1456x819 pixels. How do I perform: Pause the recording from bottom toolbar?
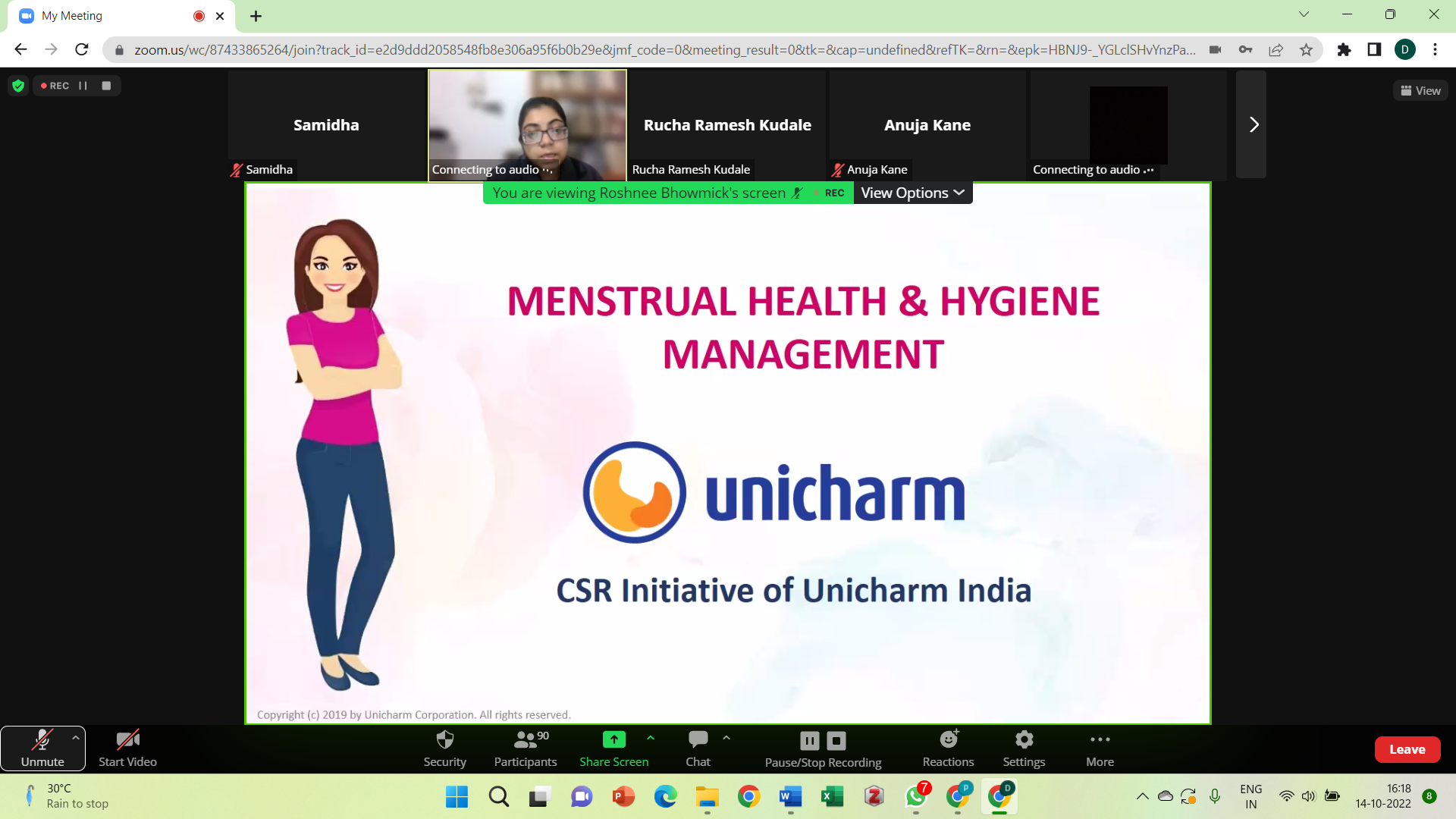pyautogui.click(x=809, y=740)
